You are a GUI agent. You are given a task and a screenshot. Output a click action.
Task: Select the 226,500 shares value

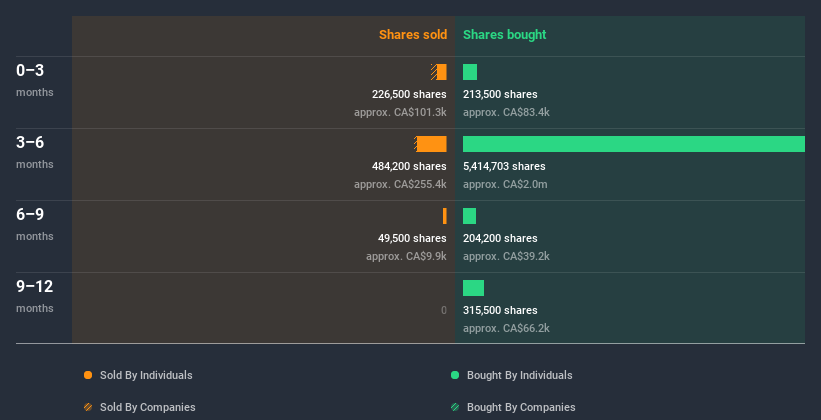point(409,94)
